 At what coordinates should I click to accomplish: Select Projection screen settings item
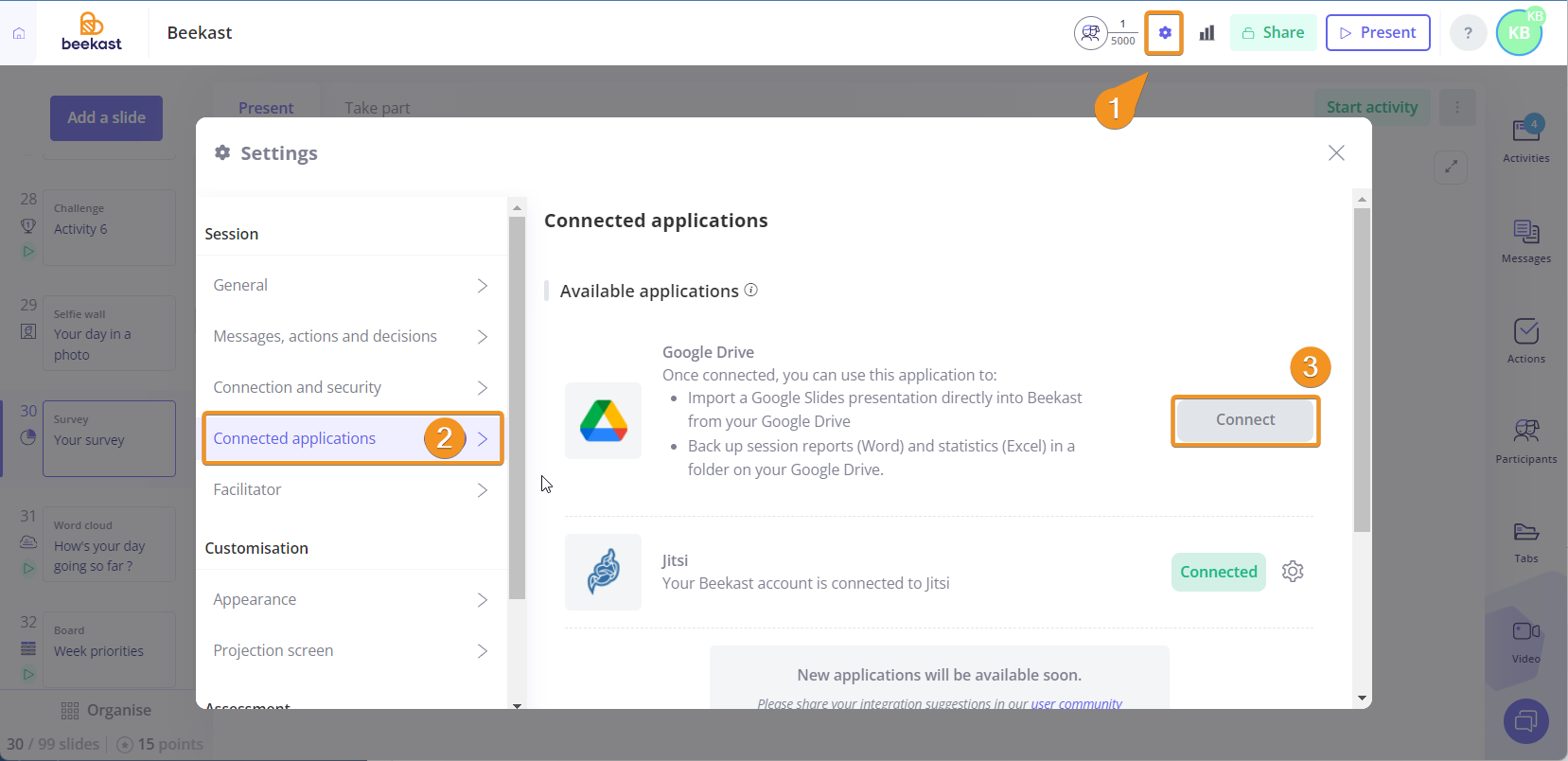coord(352,651)
